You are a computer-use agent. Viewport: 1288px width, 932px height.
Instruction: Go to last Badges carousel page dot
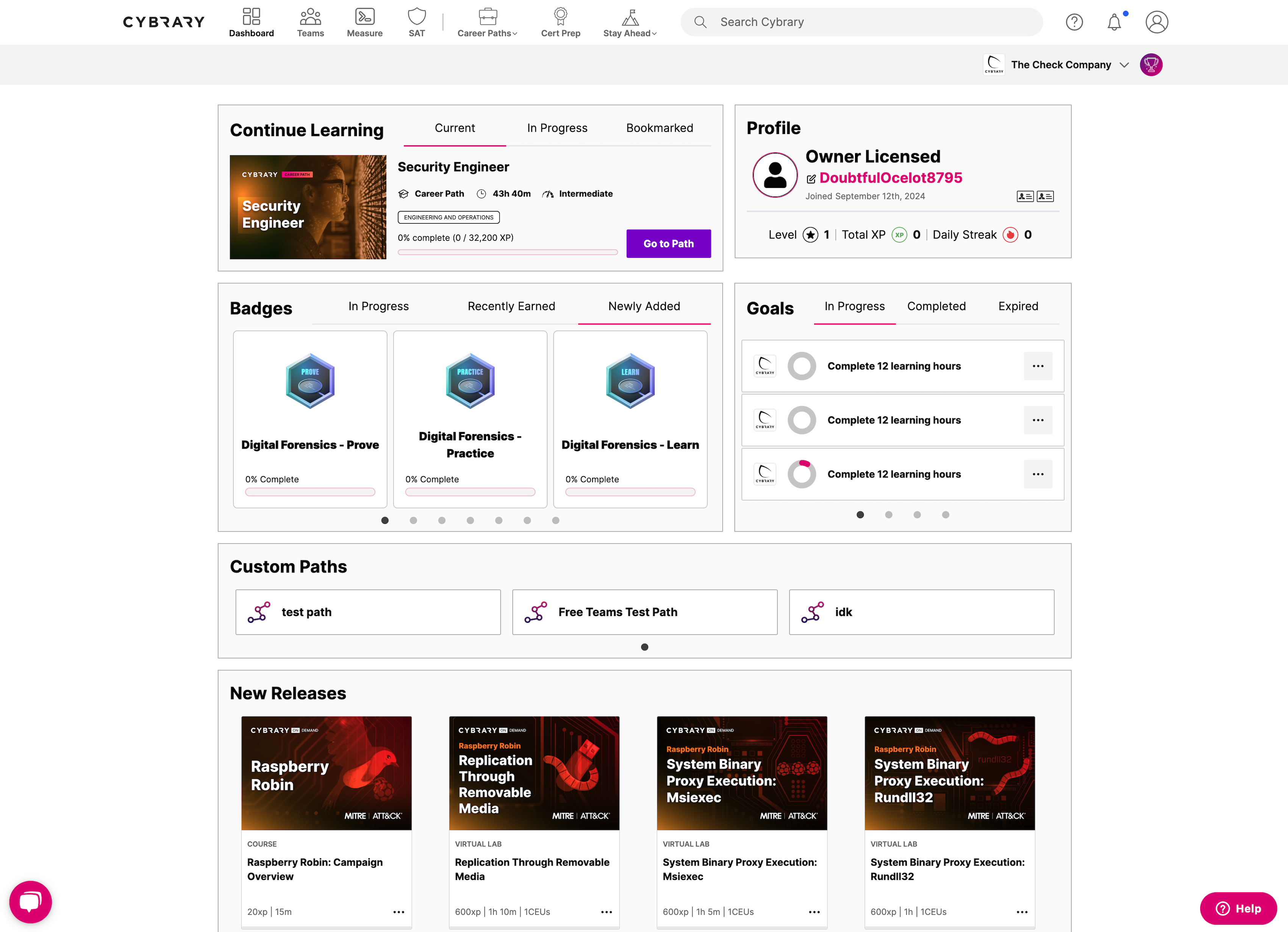555,520
